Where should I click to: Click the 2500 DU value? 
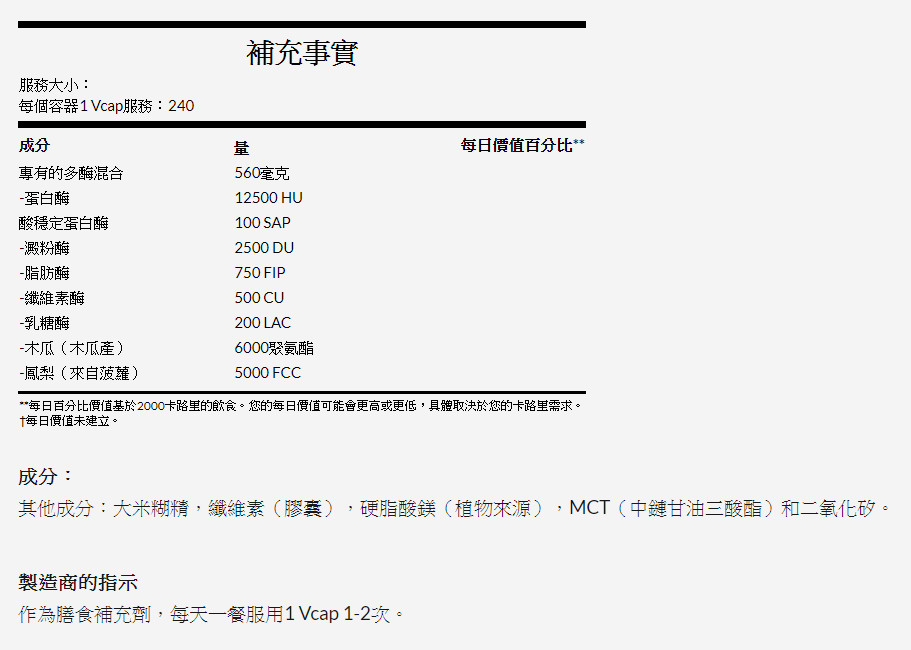(x=264, y=248)
